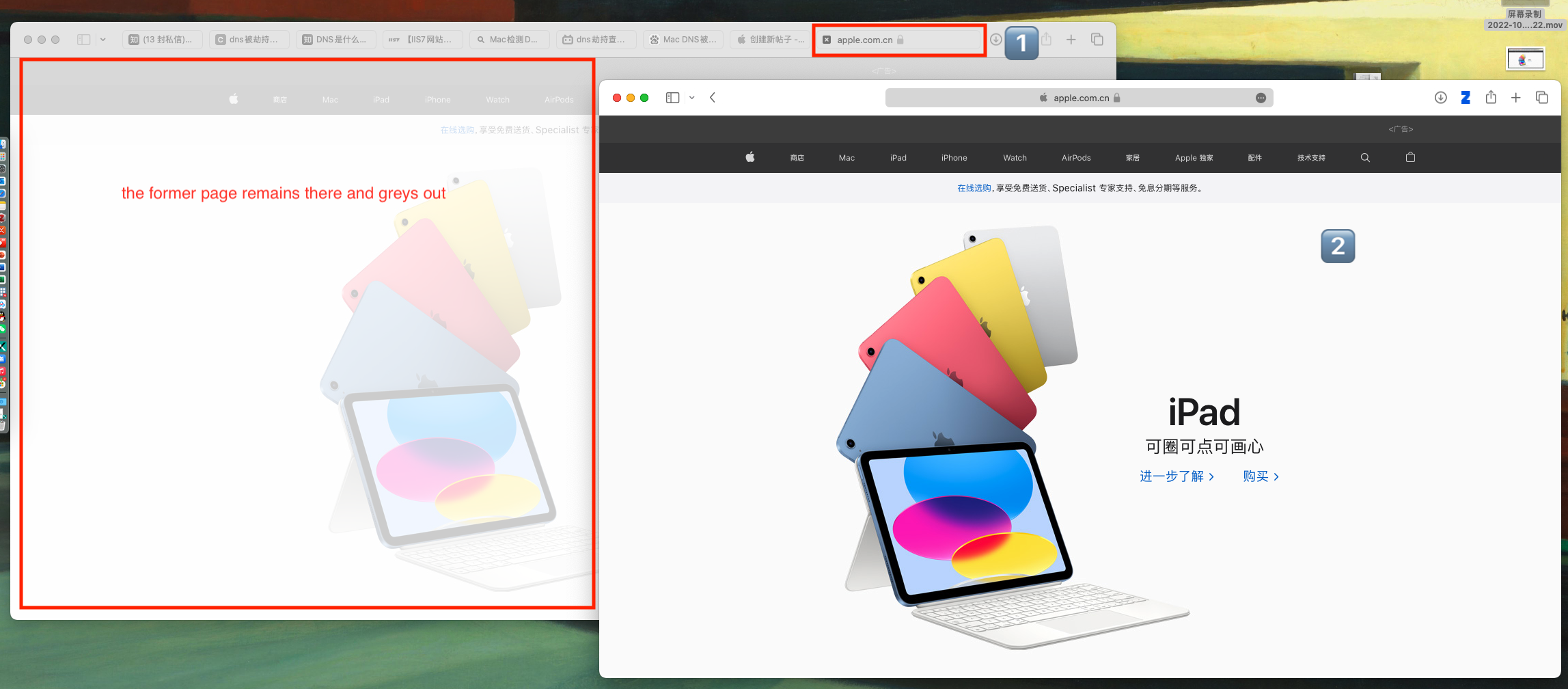The height and width of the screenshot is (689, 1568).
Task: Select the white-framed file thumbnail on the desktop
Action: coord(1526,59)
